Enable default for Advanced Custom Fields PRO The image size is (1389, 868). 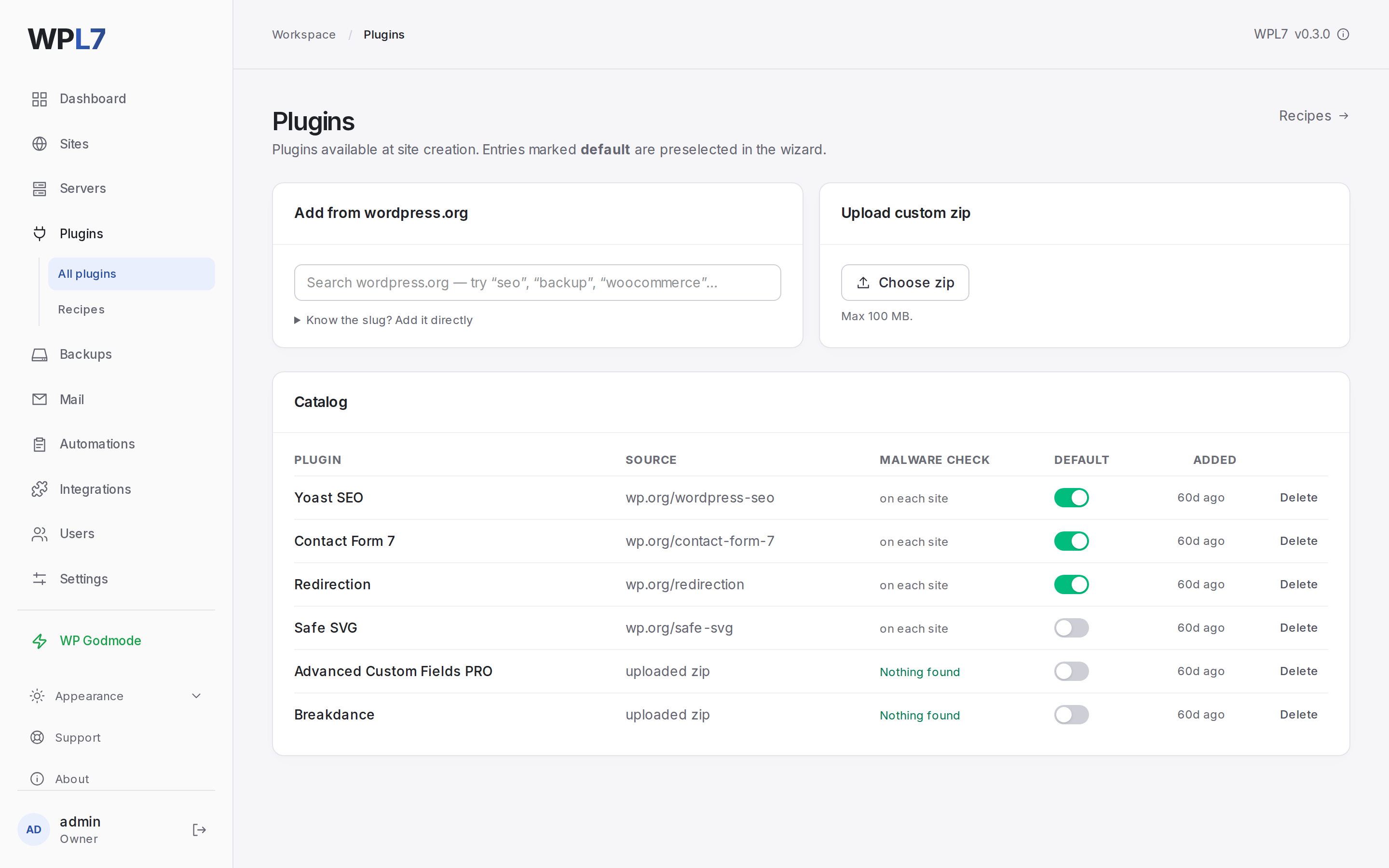point(1071,671)
